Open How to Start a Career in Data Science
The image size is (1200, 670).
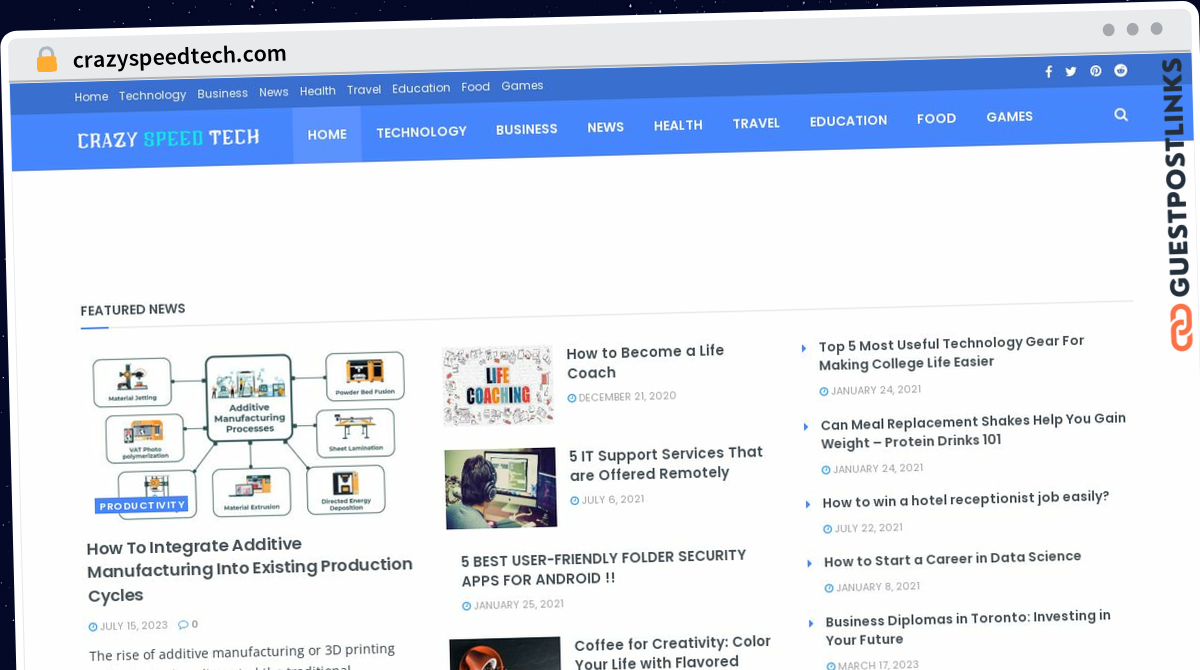tap(953, 558)
